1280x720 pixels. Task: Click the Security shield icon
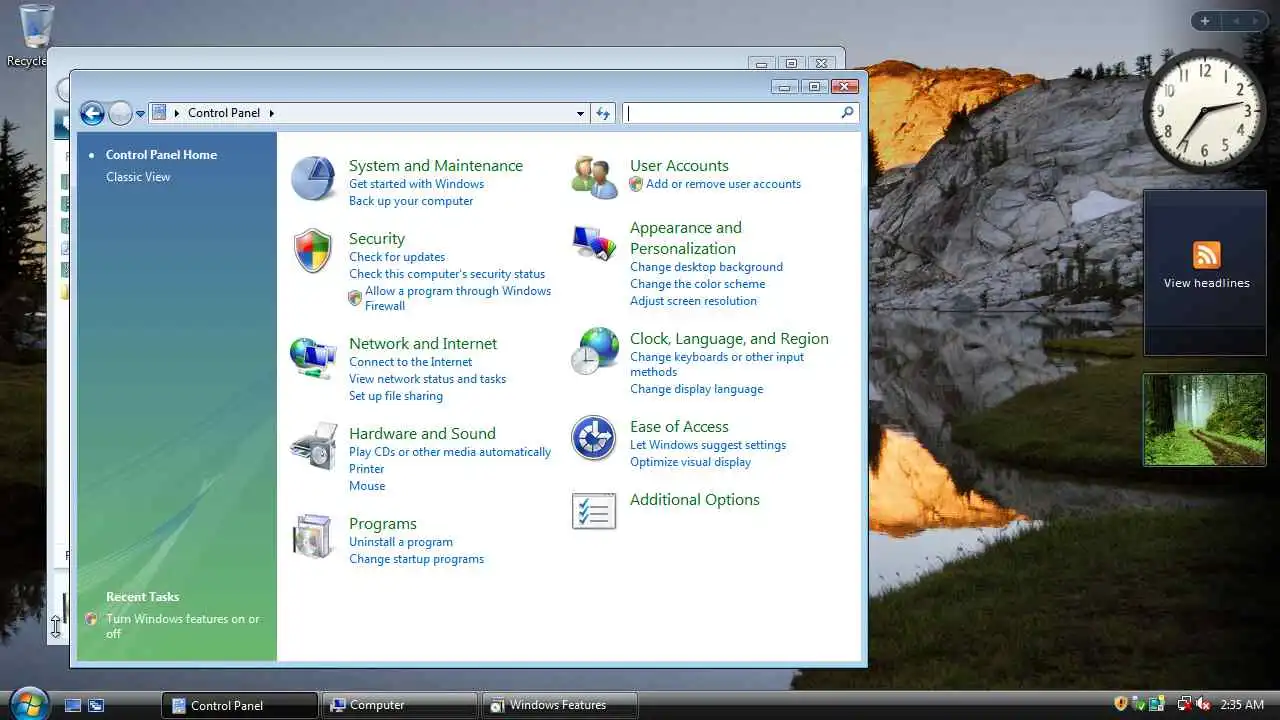pos(313,251)
